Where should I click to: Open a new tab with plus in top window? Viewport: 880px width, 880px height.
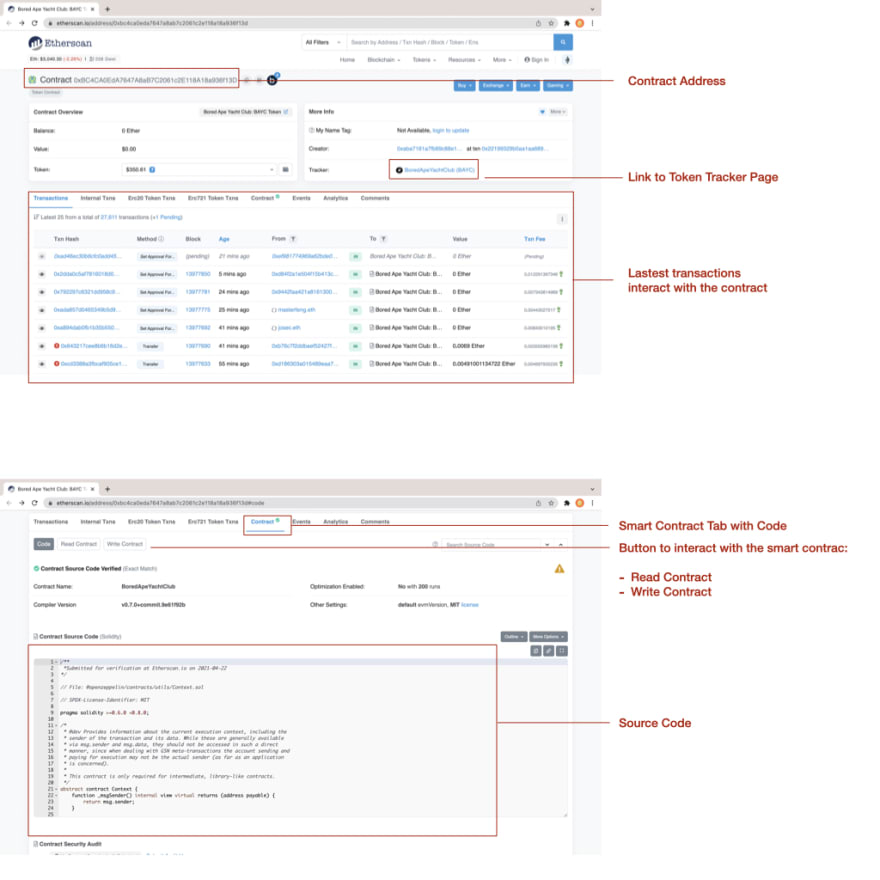tap(107, 9)
